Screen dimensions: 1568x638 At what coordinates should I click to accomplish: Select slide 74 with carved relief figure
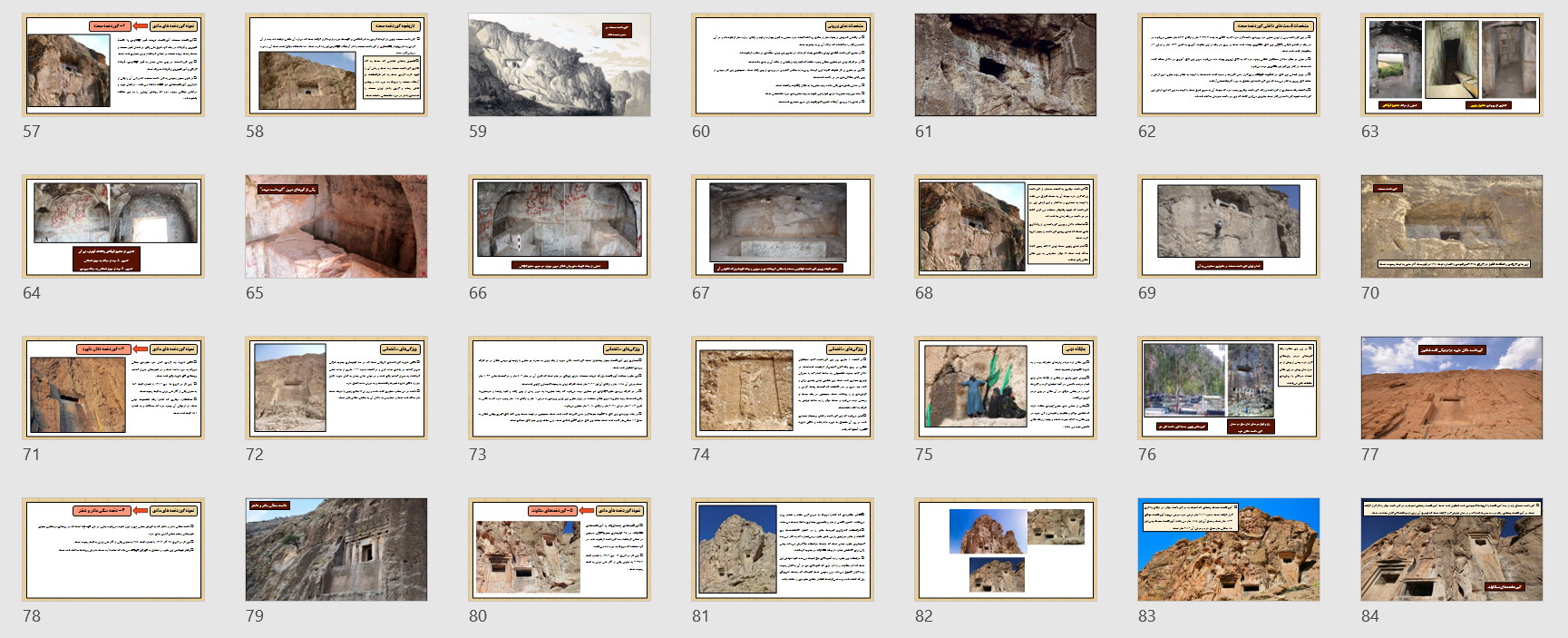coord(782,388)
